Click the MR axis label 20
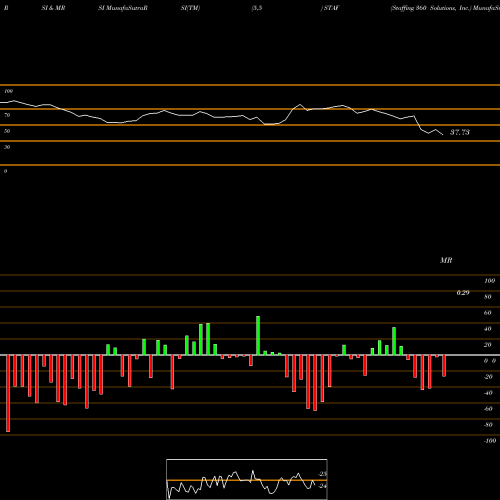 pos(488,345)
